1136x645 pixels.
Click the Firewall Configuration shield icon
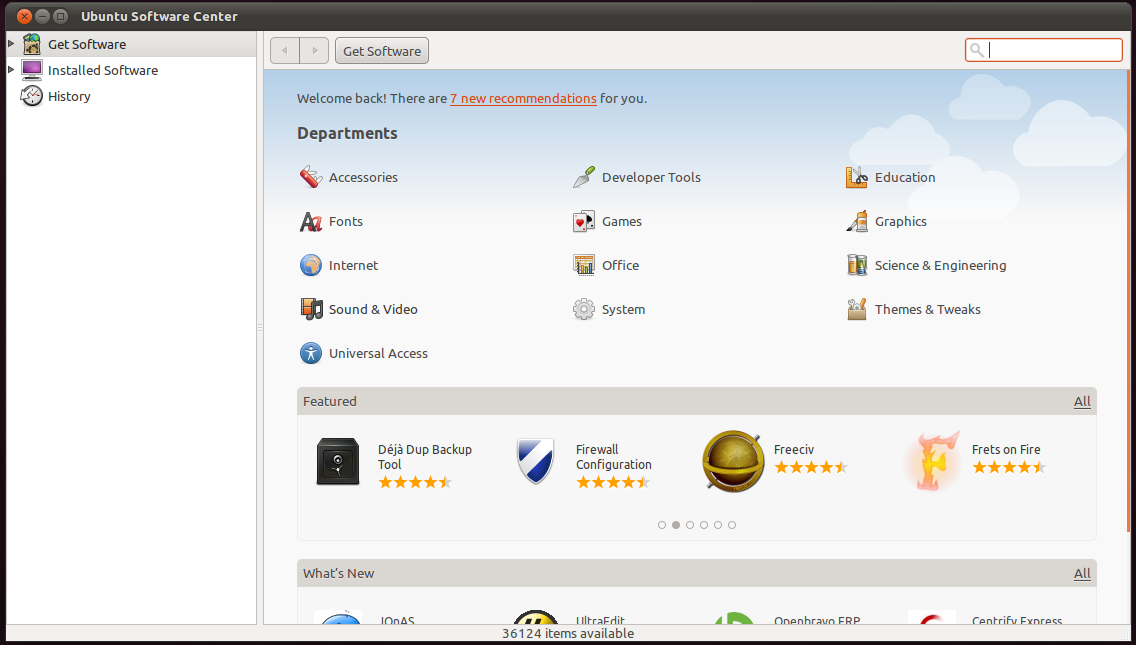click(x=535, y=462)
